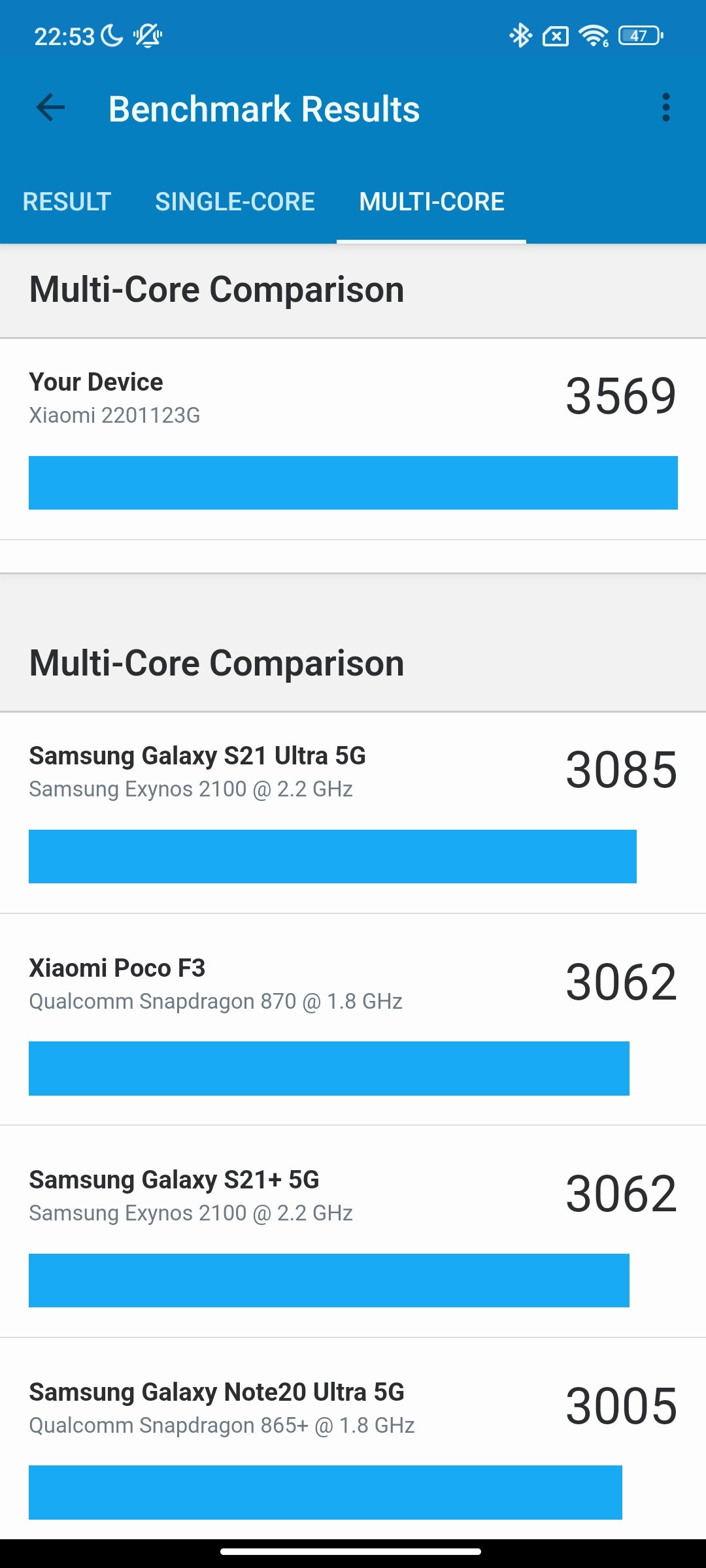706x1568 pixels.
Task: Tap the muted vibration bell icon
Action: click(148, 36)
